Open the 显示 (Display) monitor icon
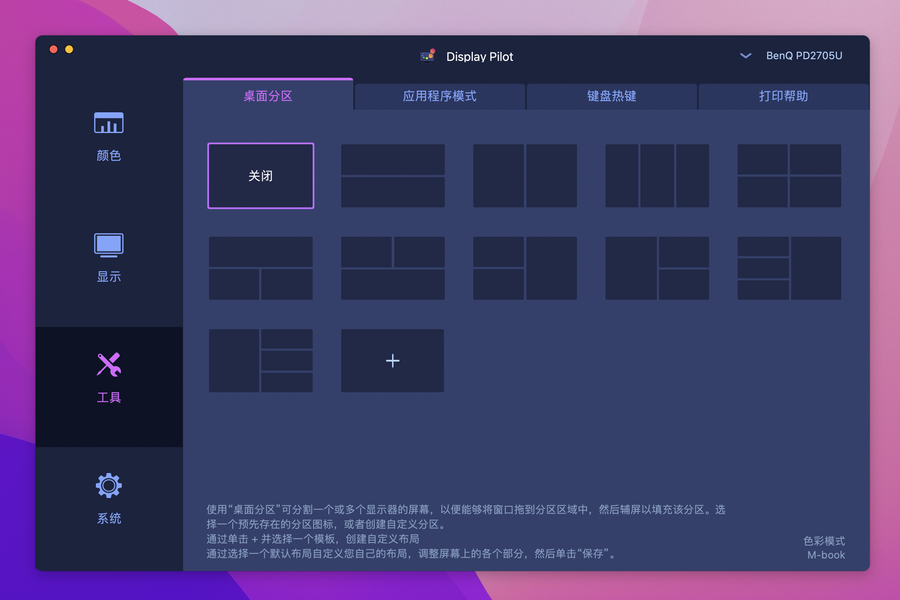 pyautogui.click(x=108, y=245)
